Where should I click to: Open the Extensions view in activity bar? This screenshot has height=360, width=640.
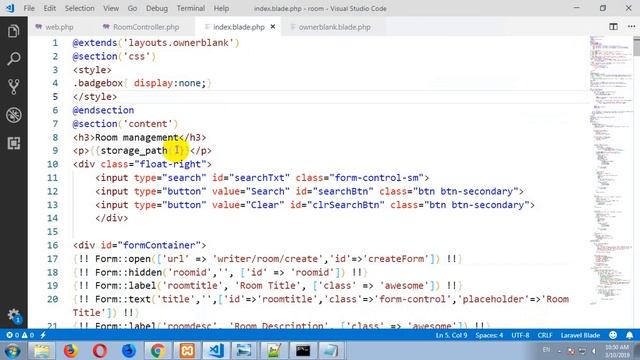13,143
